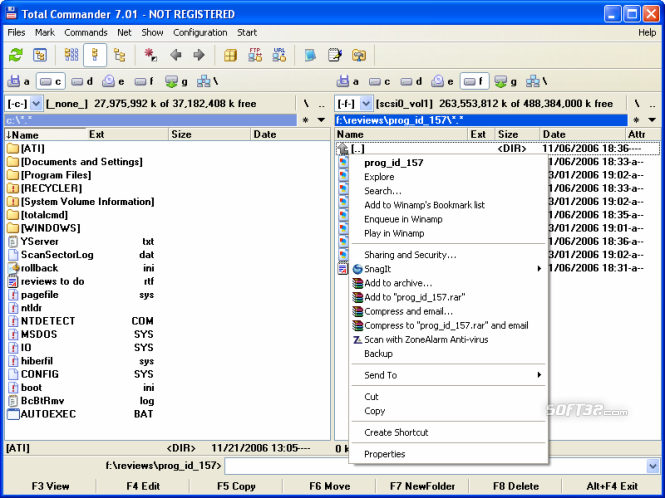Viewport: 665px width, 498px height.
Task: Open right panel favorites asterisk button
Action: (x=636, y=120)
